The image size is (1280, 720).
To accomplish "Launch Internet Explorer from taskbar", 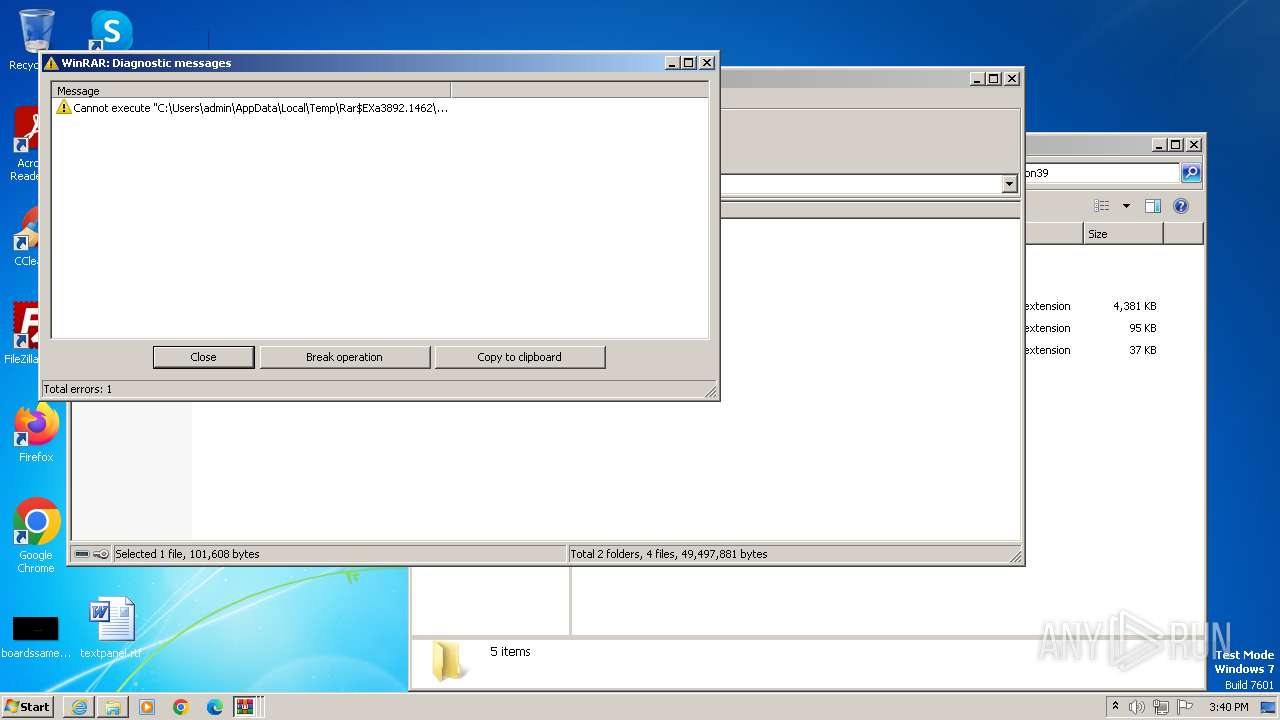I will 79,707.
